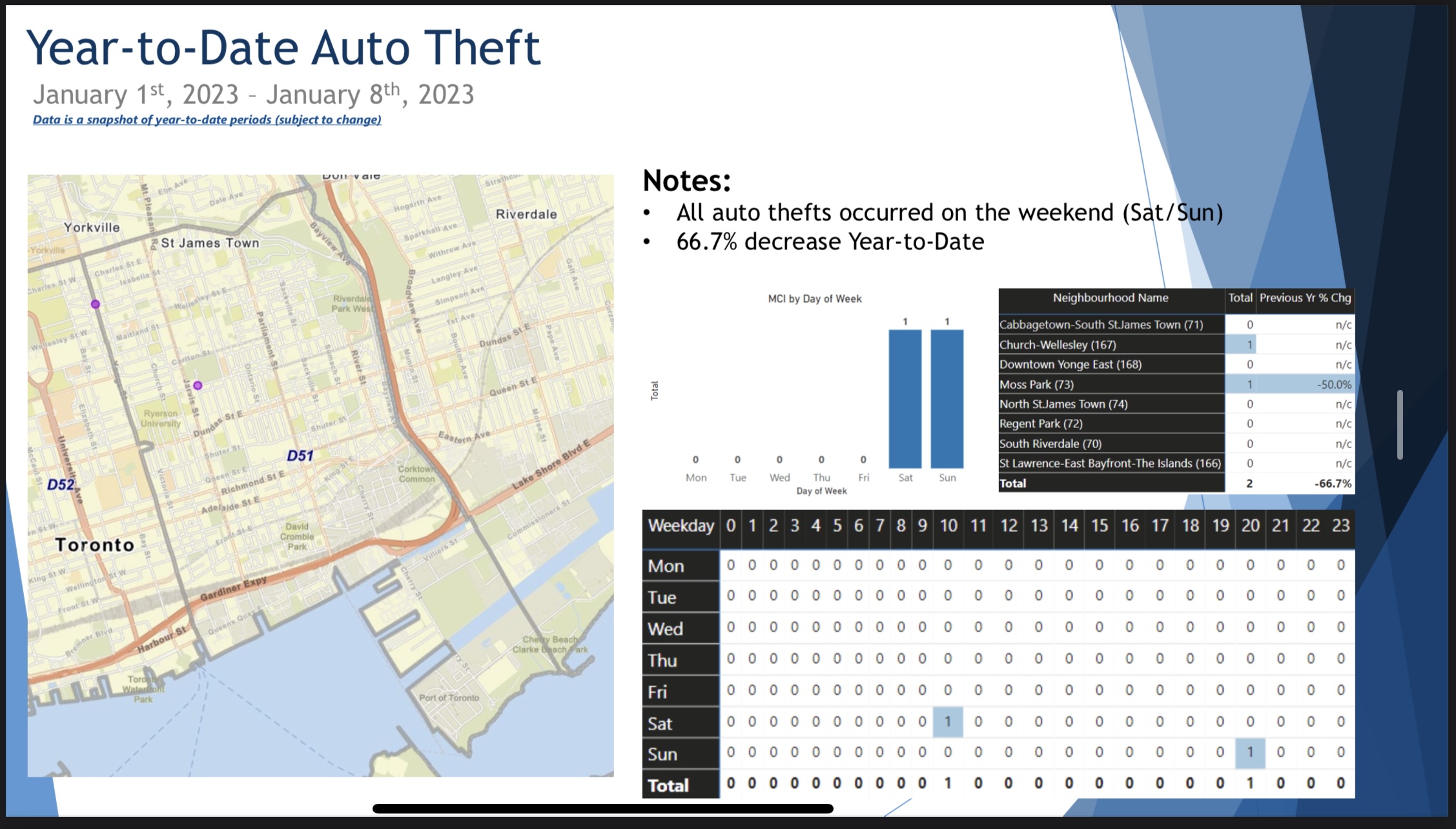Viewport: 1456px width, 829px height.
Task: Select the Cabbagetown-South St.James Town (71) row
Action: click(1176, 325)
